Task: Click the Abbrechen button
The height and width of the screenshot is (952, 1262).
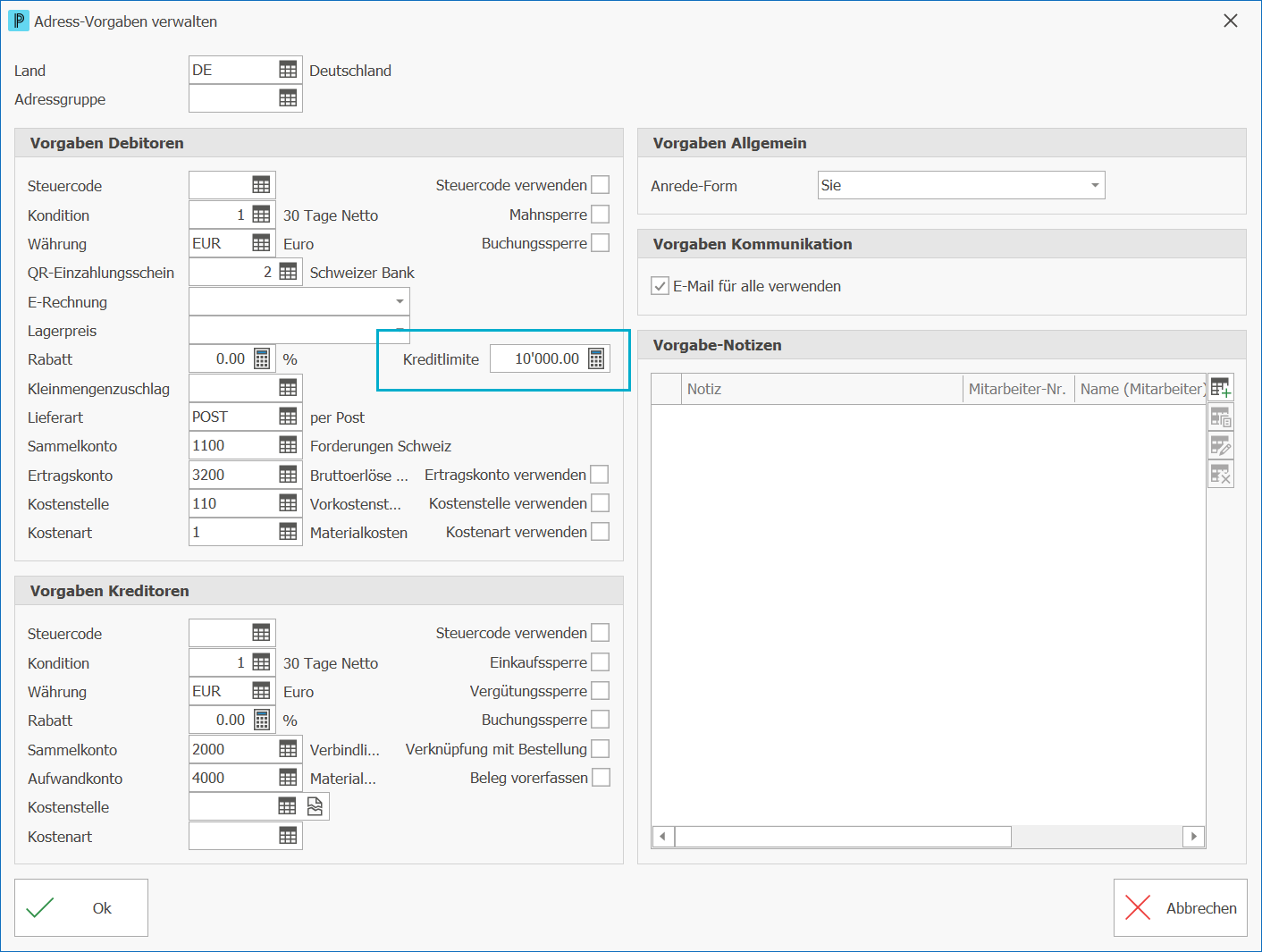Action: tap(1180, 907)
